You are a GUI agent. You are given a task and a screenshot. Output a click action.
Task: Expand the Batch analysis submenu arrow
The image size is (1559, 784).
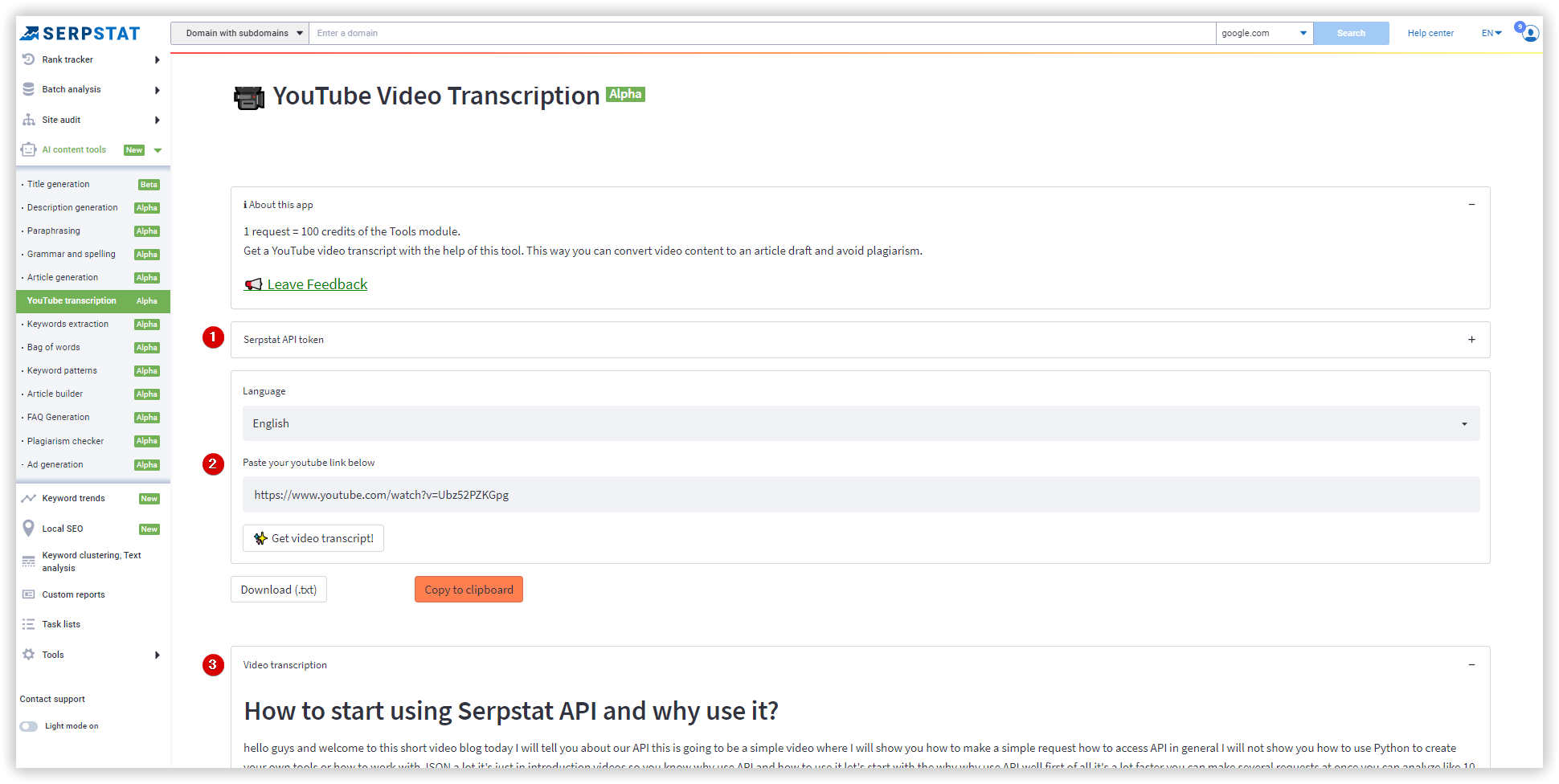coord(158,90)
